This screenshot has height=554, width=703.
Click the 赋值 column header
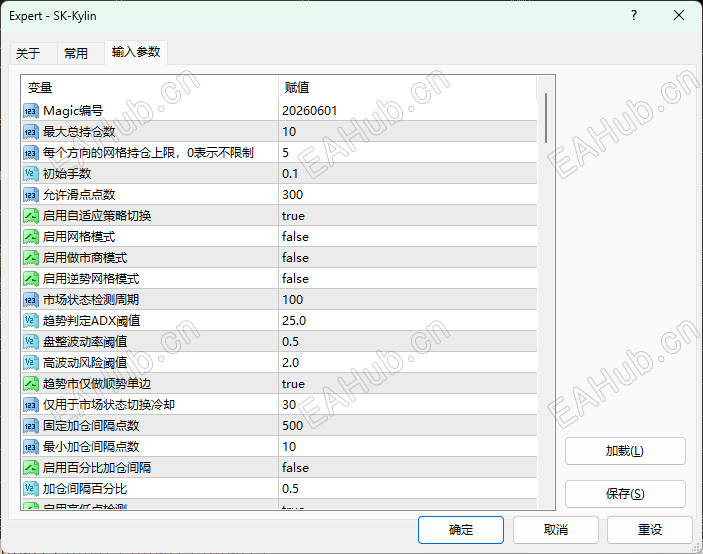408,88
